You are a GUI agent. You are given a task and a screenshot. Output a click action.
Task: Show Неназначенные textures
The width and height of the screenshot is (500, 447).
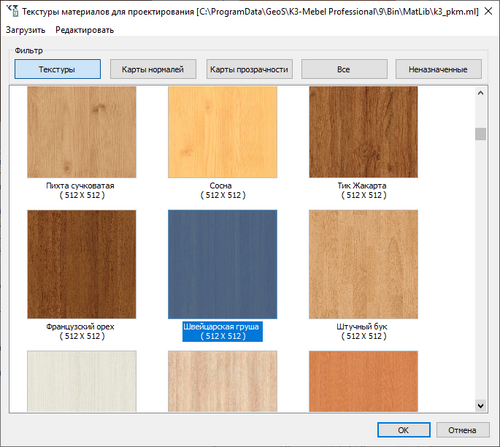click(438, 69)
